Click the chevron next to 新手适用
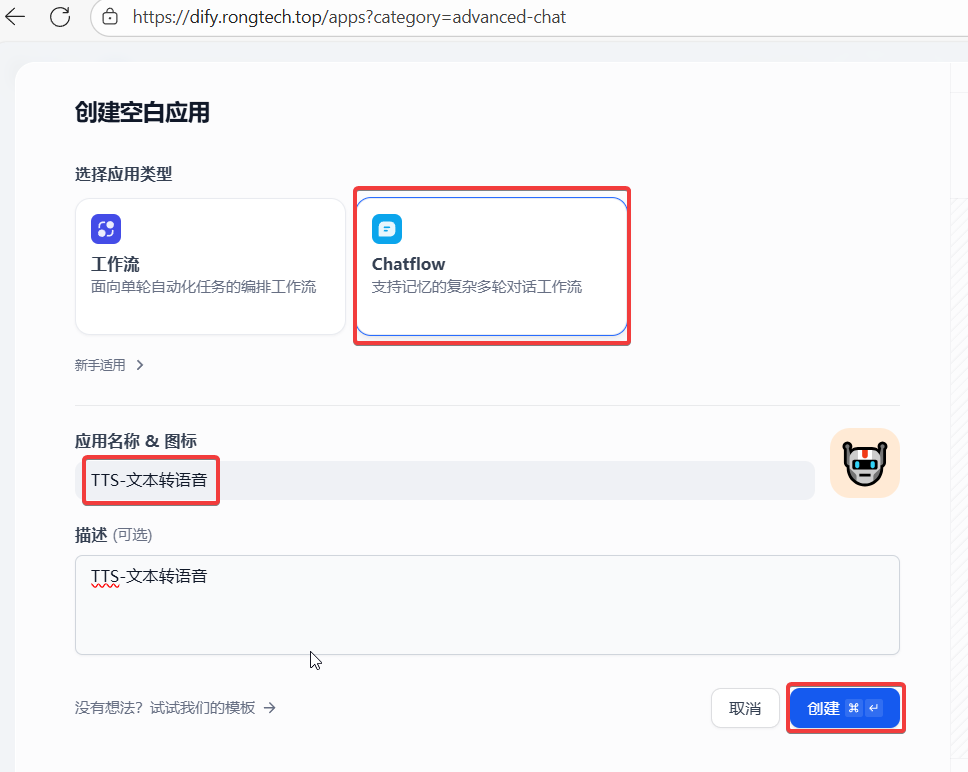 coord(140,365)
